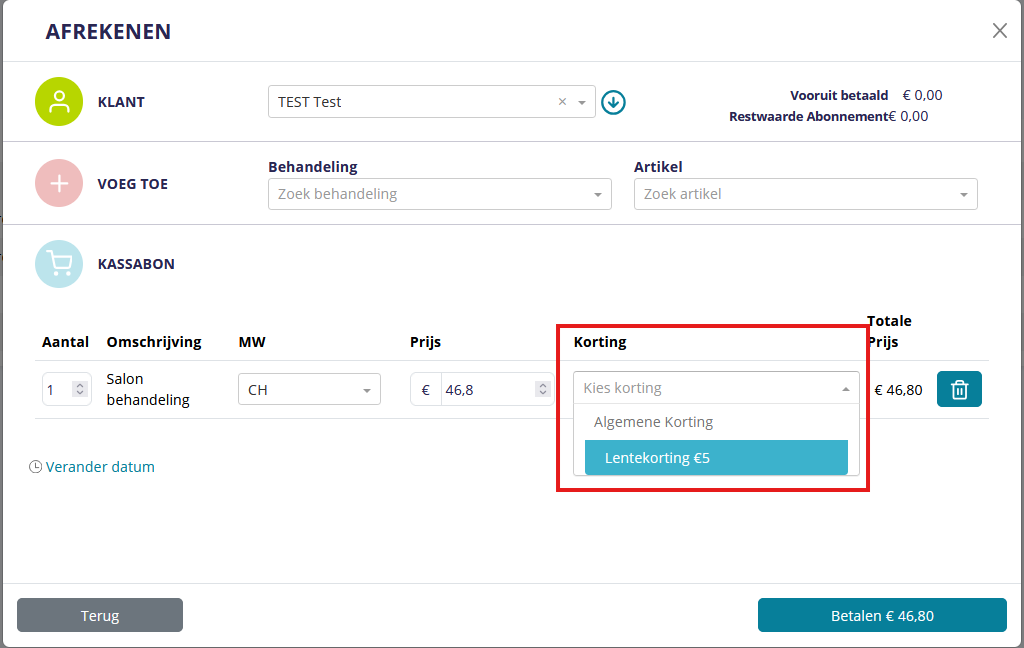Screen dimensions: 1024x648
Task: Open the Klant dropdown arrow
Action: click(582, 102)
